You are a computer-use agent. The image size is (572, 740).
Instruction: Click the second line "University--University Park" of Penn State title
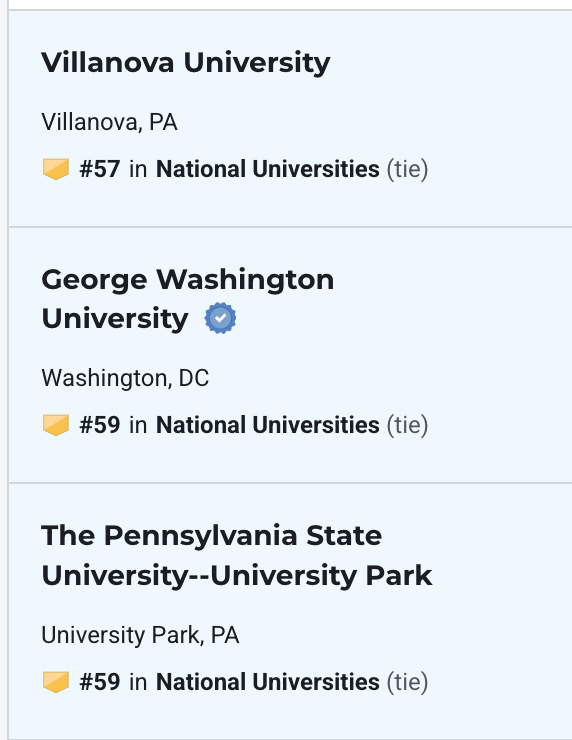point(237,576)
